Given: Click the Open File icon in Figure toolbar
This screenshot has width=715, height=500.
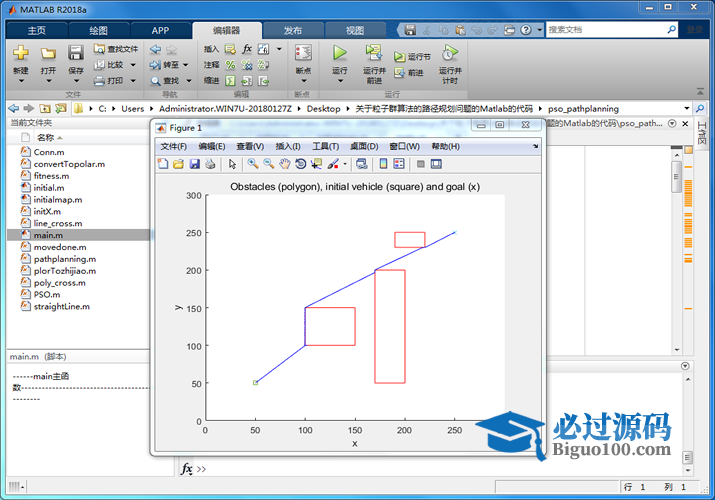Looking at the screenshot, I should pos(178,164).
